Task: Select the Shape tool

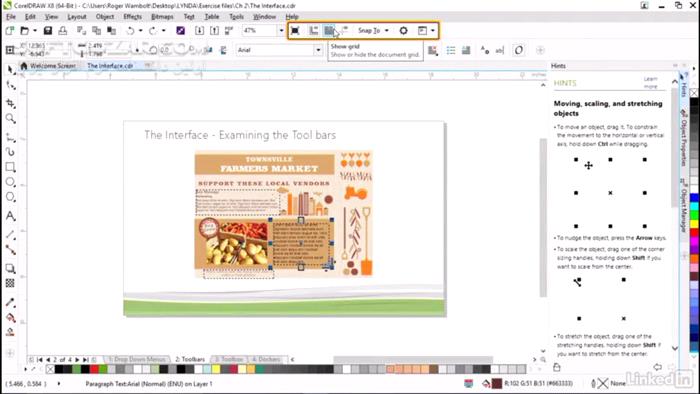Action: point(10,85)
